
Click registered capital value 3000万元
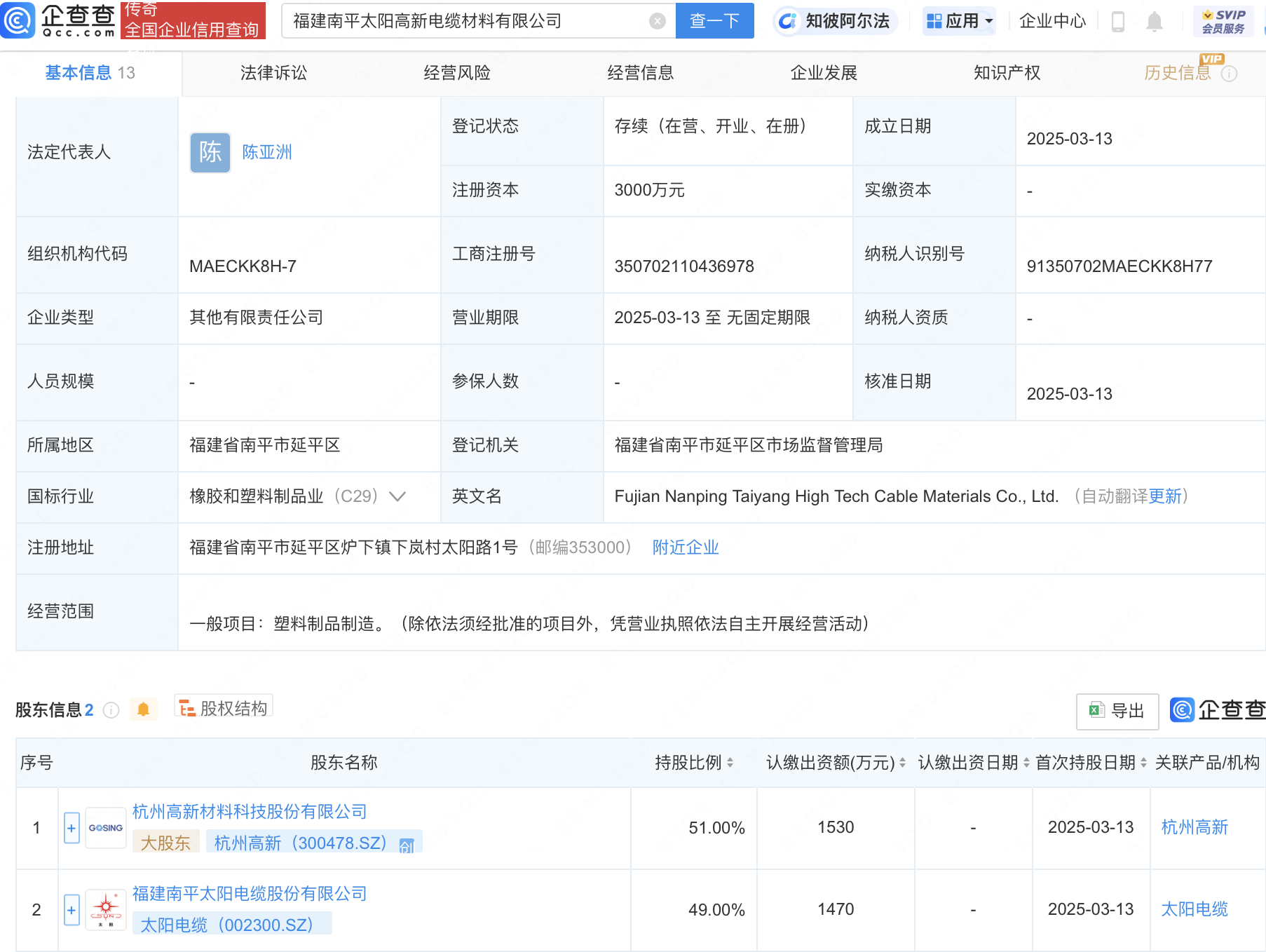coord(649,190)
